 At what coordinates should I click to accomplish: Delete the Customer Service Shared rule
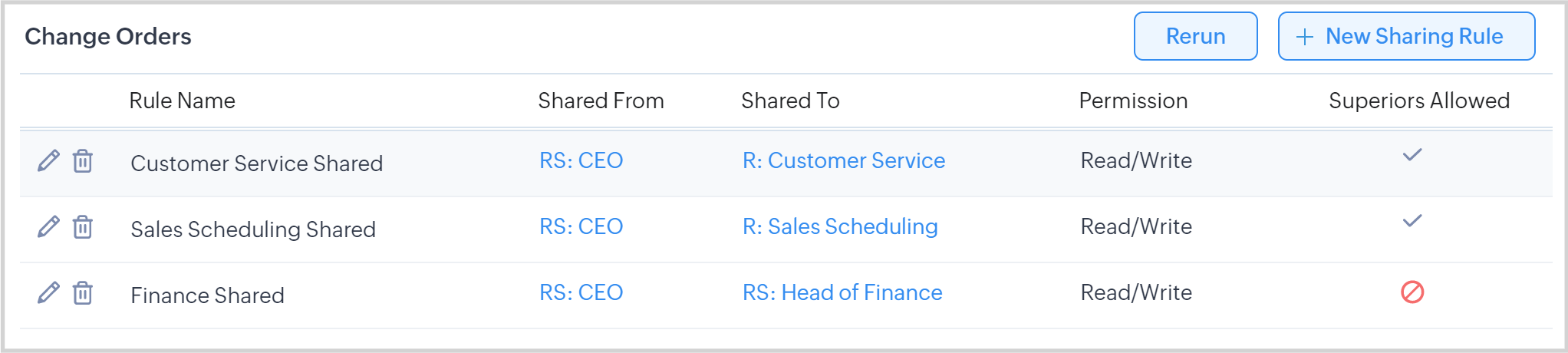coord(83,161)
